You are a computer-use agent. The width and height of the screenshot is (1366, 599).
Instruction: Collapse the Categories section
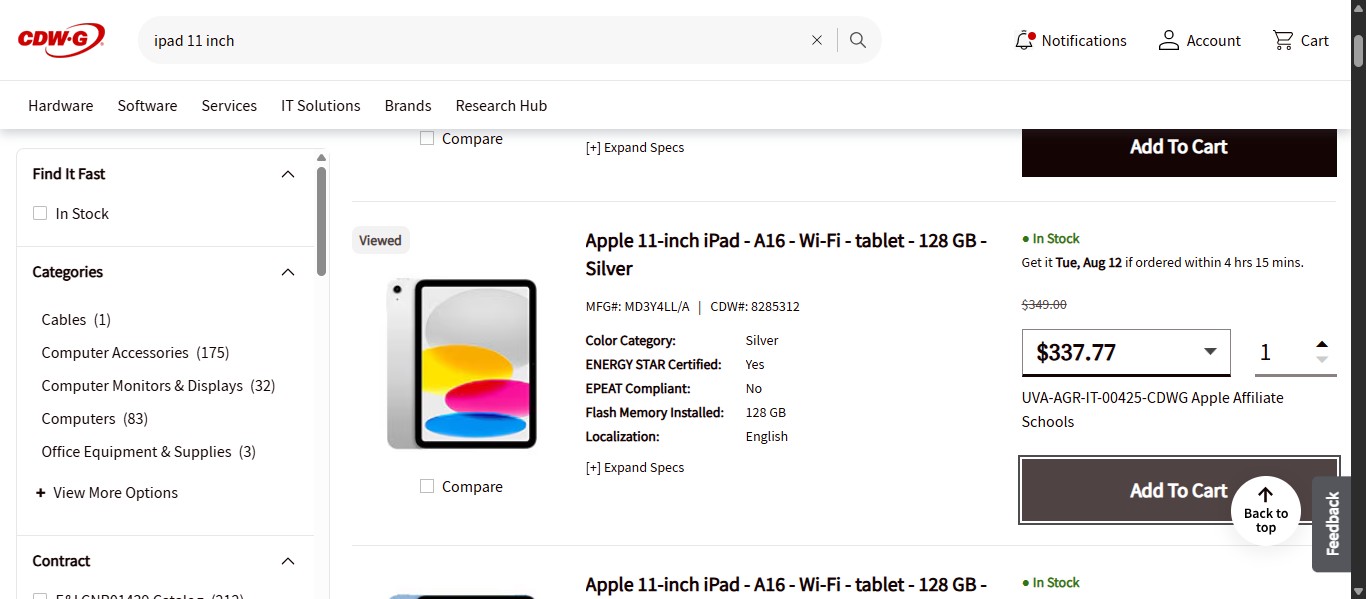[287, 271]
